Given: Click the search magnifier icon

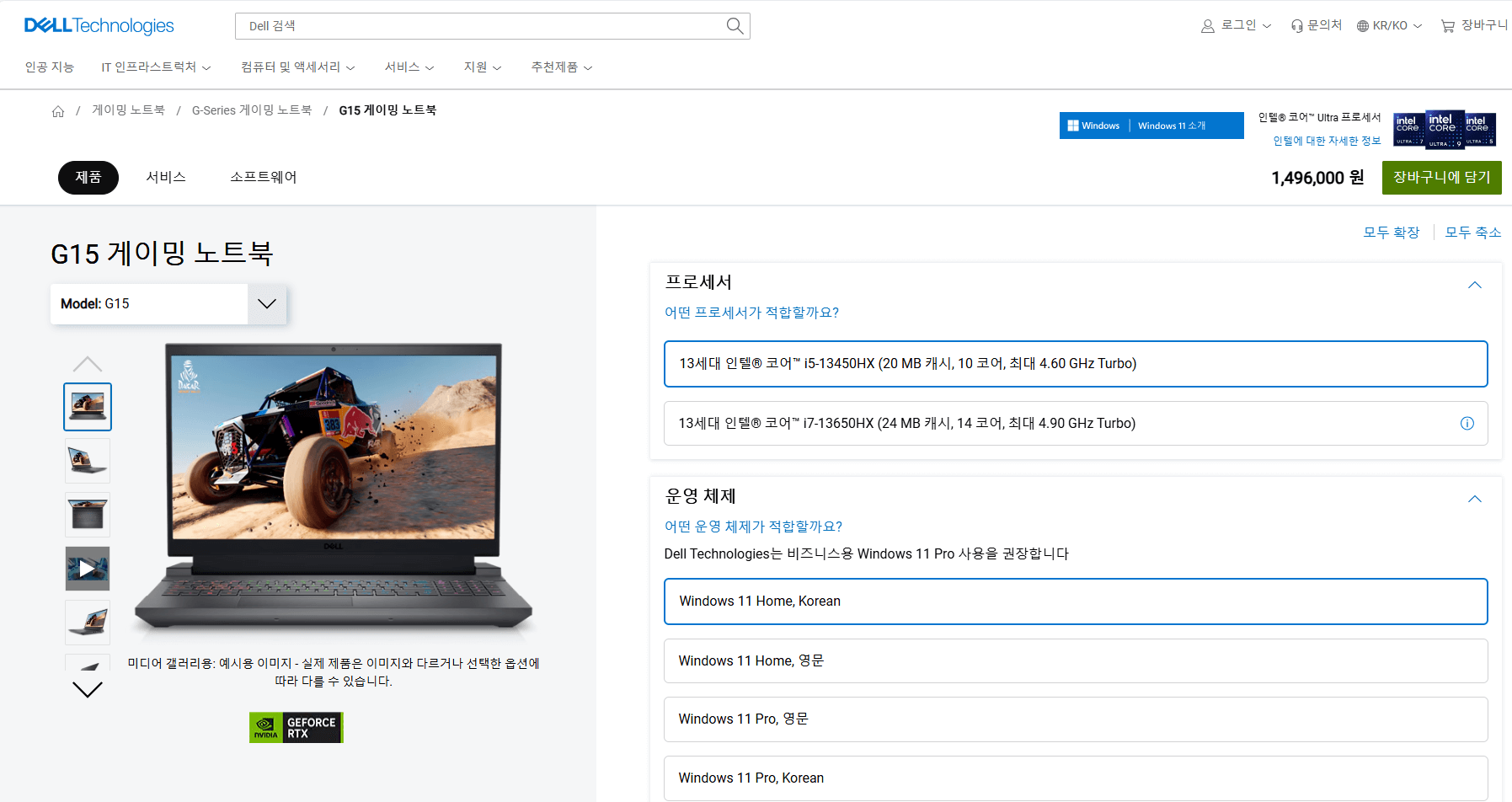Looking at the screenshot, I should pyautogui.click(x=732, y=25).
